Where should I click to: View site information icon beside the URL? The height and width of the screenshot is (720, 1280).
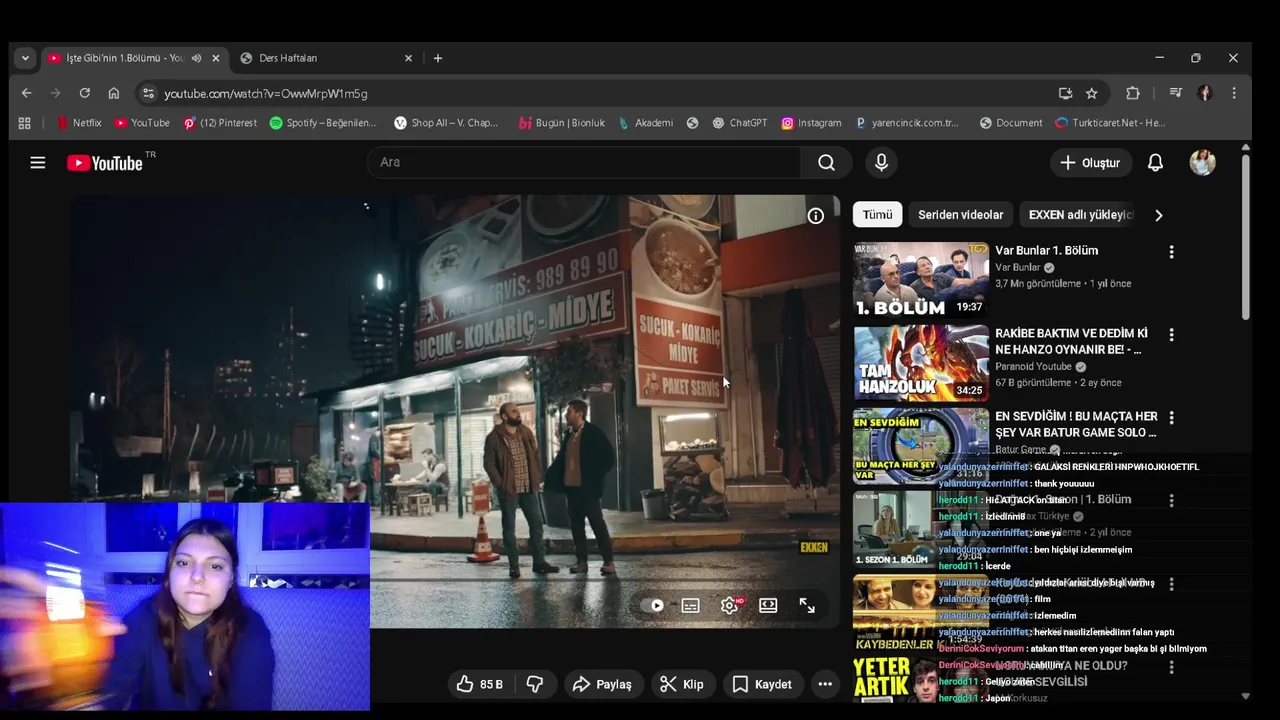148,93
